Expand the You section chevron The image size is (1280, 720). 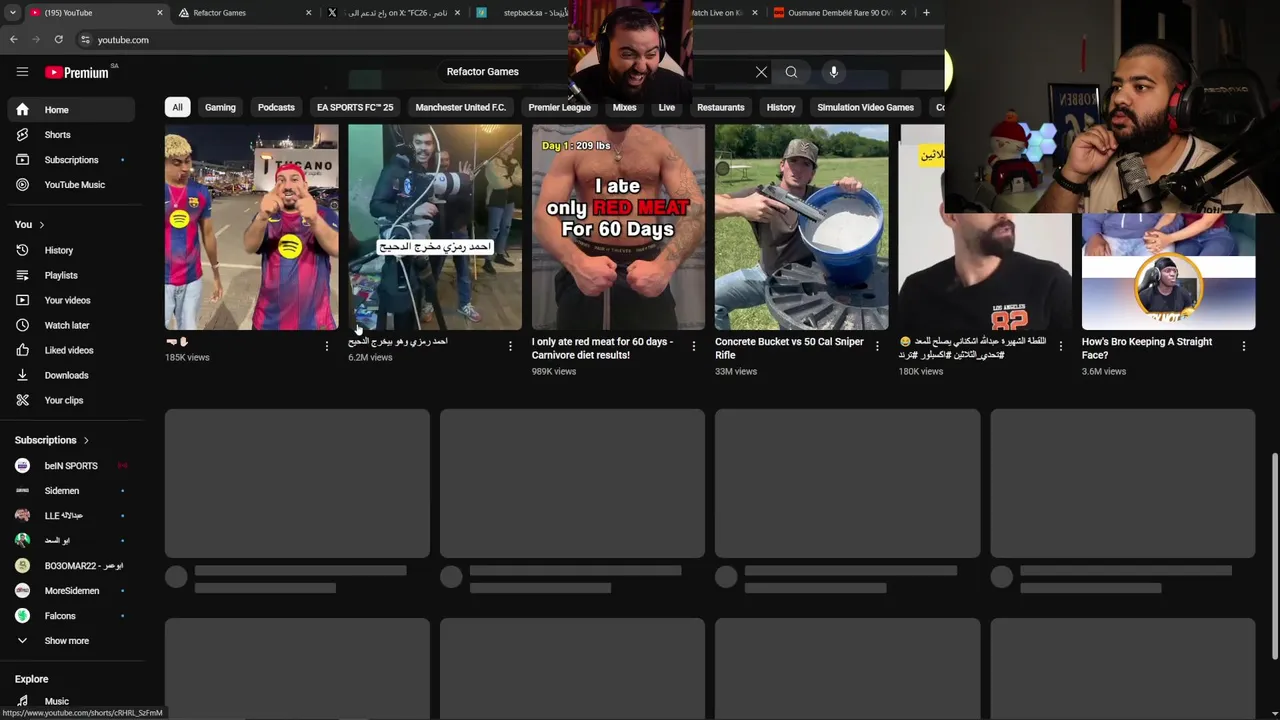[x=42, y=225]
